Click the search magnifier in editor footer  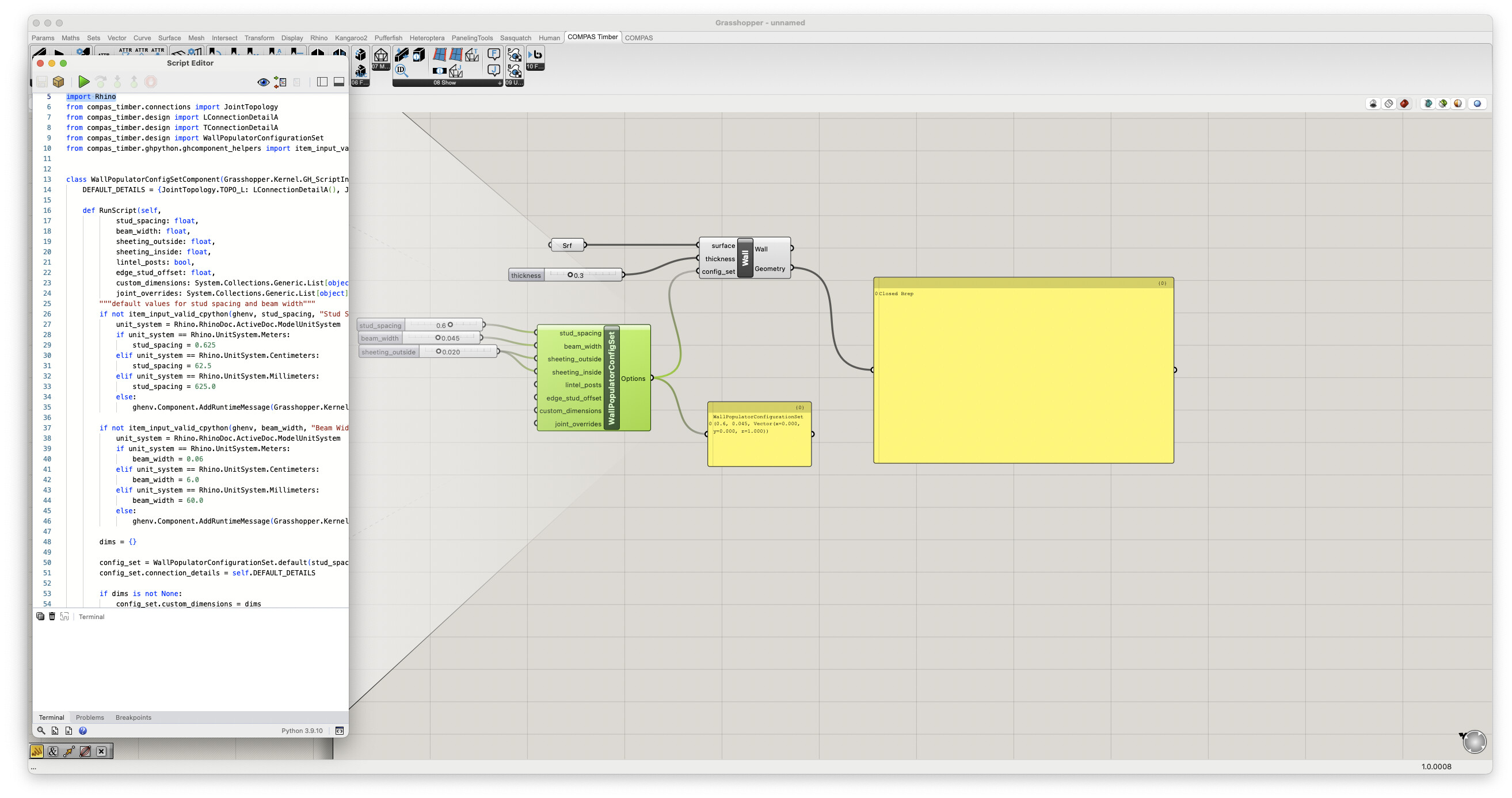[x=41, y=731]
